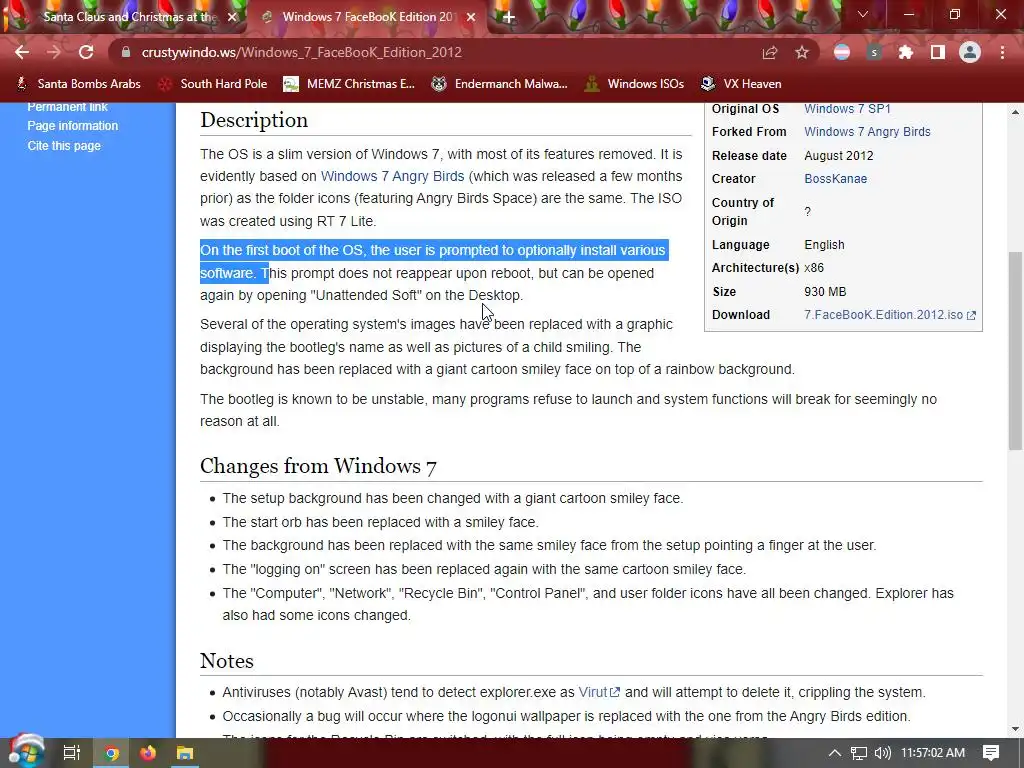The image size is (1024, 768).
Task: Open the Chrome profile avatar
Action: point(970,52)
